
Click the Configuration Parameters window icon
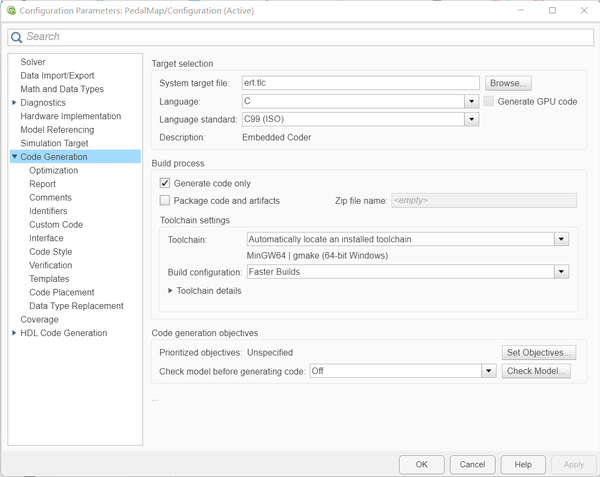click(11, 10)
